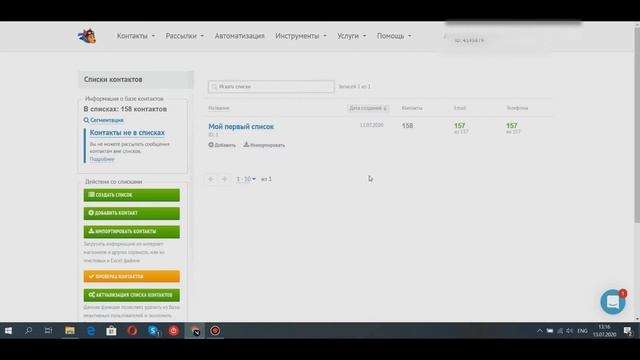Click the 157 phone count
The image size is (640, 360).
coord(512,126)
